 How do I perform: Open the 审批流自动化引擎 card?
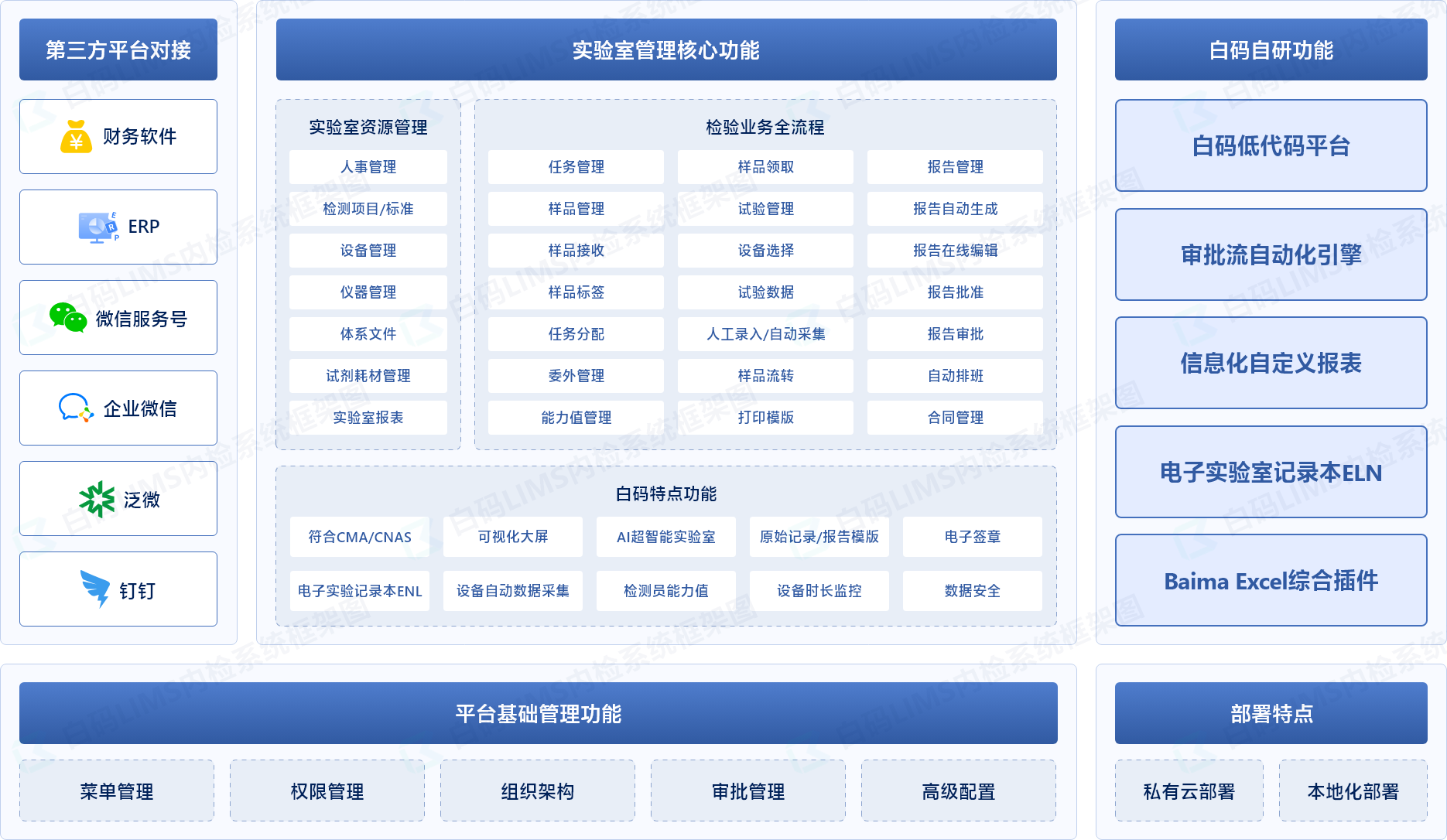[x=1271, y=254]
